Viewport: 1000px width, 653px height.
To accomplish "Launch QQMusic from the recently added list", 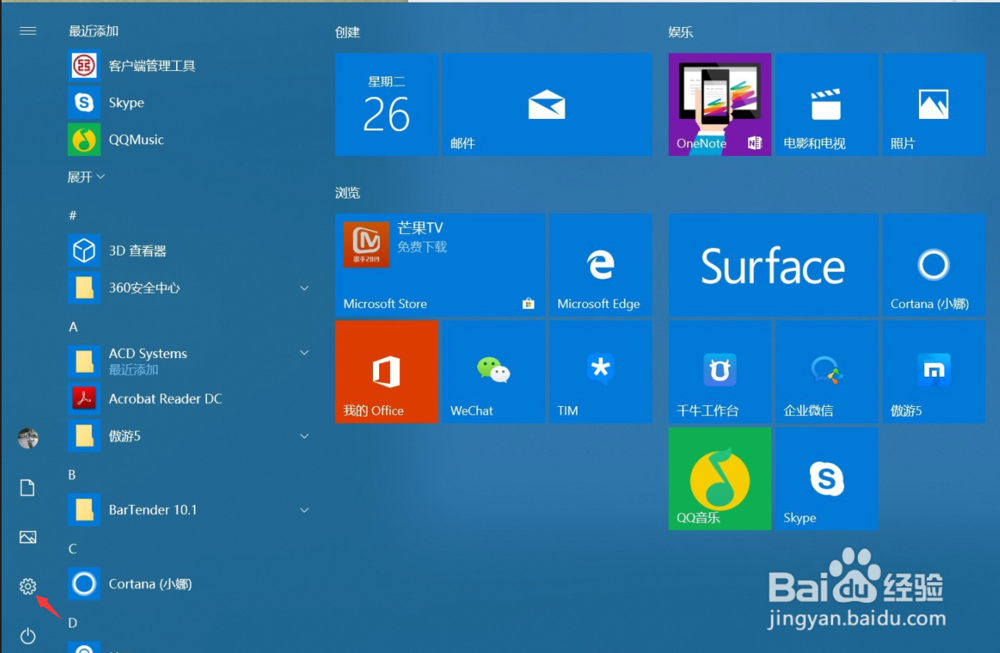I will pos(189,140).
